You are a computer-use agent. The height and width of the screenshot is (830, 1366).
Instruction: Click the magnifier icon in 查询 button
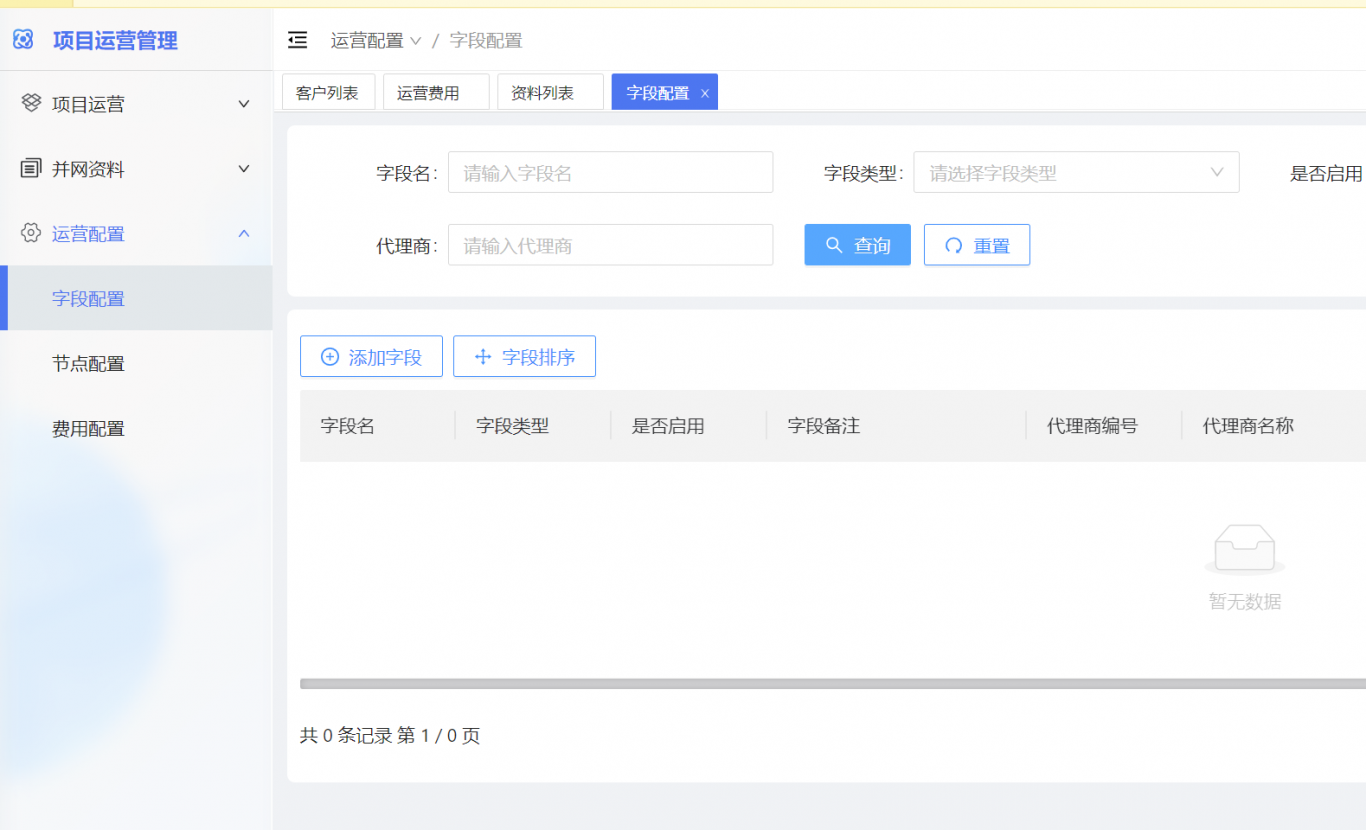[x=834, y=245]
